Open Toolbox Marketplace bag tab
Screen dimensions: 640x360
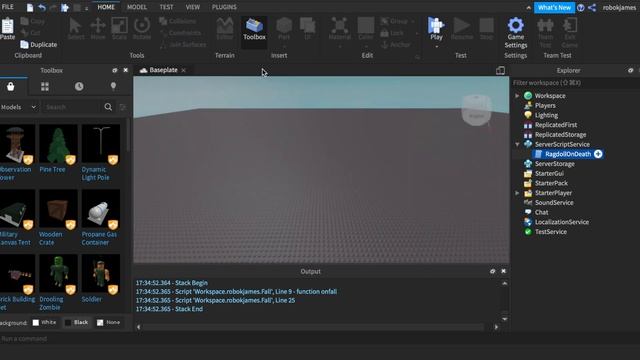point(11,87)
